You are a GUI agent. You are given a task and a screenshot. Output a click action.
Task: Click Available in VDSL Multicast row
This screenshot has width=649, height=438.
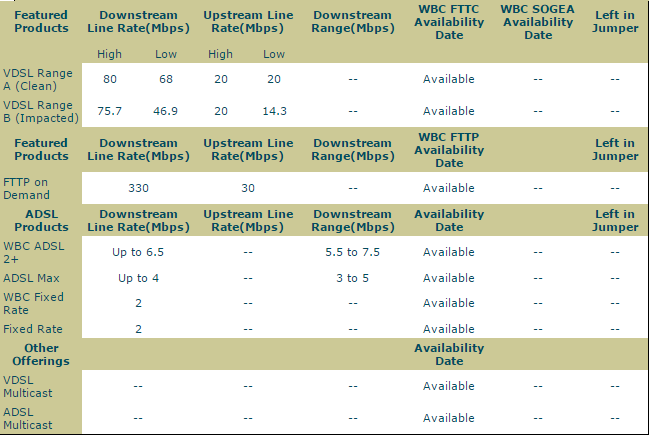[x=449, y=386]
